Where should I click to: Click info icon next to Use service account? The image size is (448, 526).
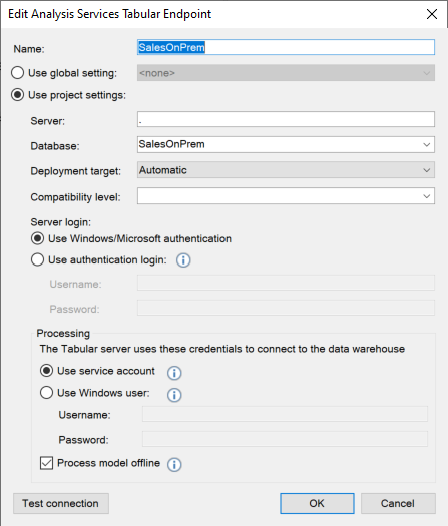[x=174, y=373]
